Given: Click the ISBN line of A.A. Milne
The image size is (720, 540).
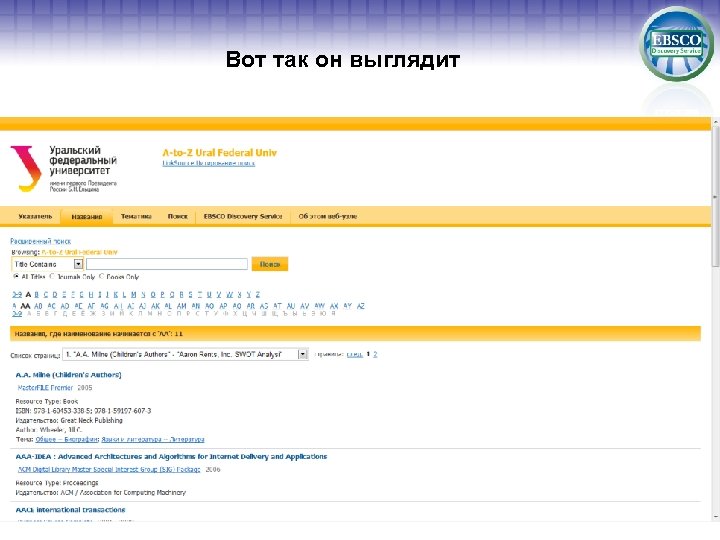Looking at the screenshot, I should tap(83, 411).
